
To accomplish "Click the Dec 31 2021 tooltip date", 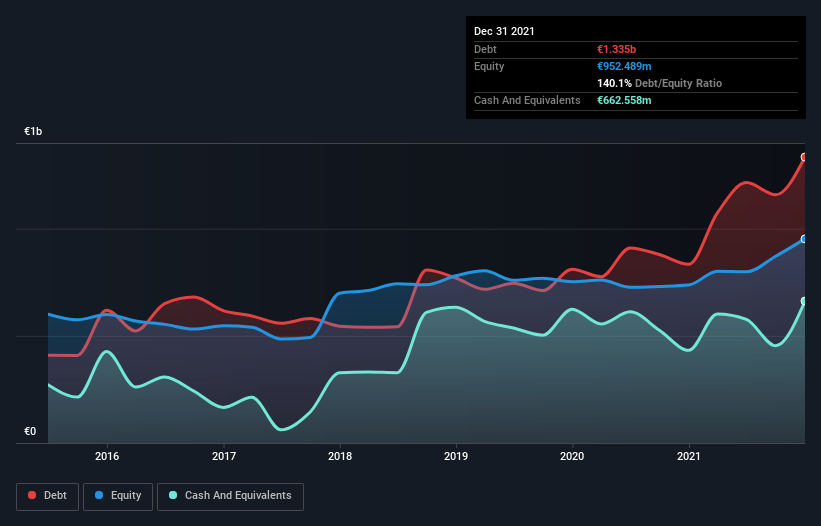I will tap(504, 31).
